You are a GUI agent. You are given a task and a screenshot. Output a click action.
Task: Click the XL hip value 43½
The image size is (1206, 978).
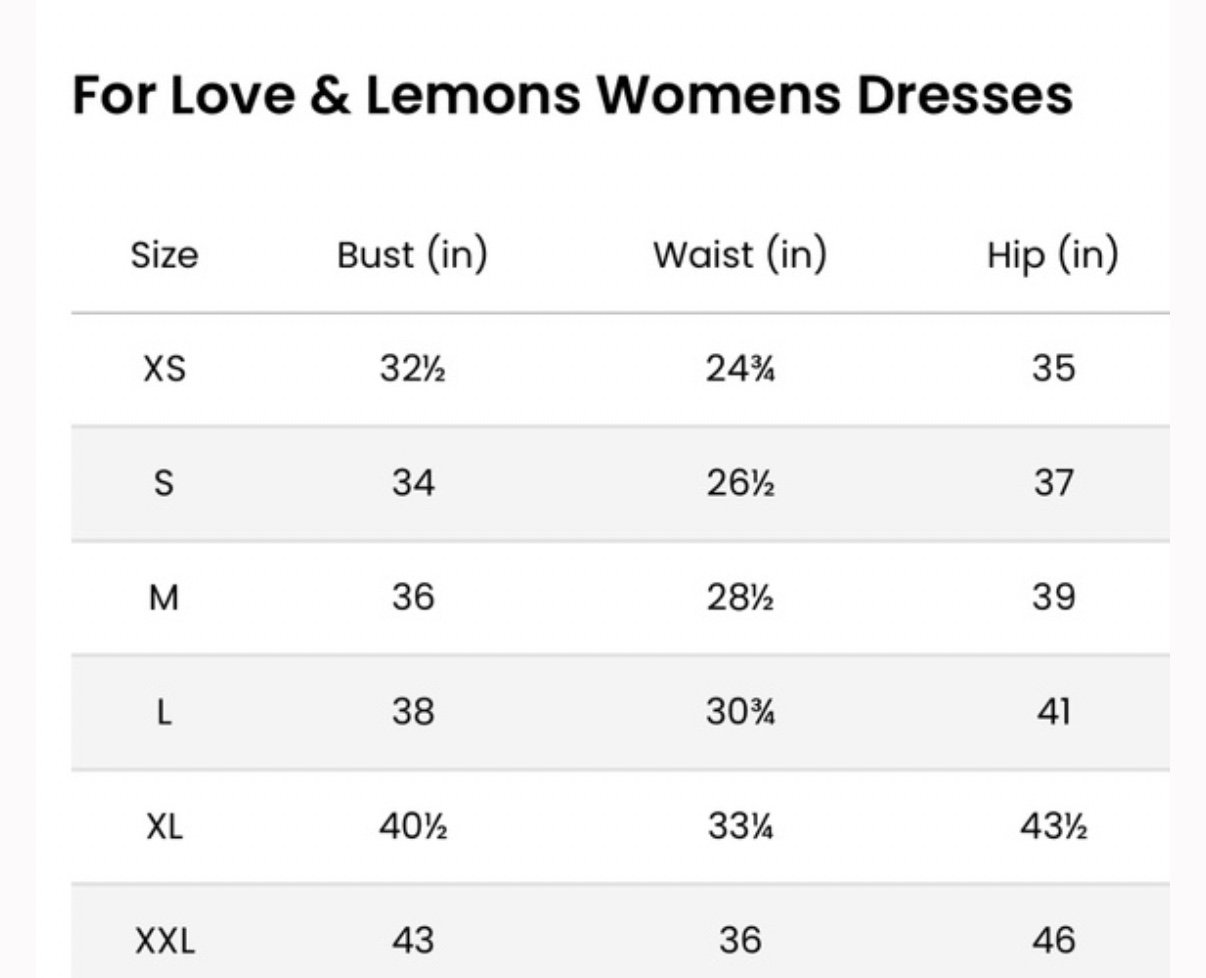click(x=1053, y=827)
